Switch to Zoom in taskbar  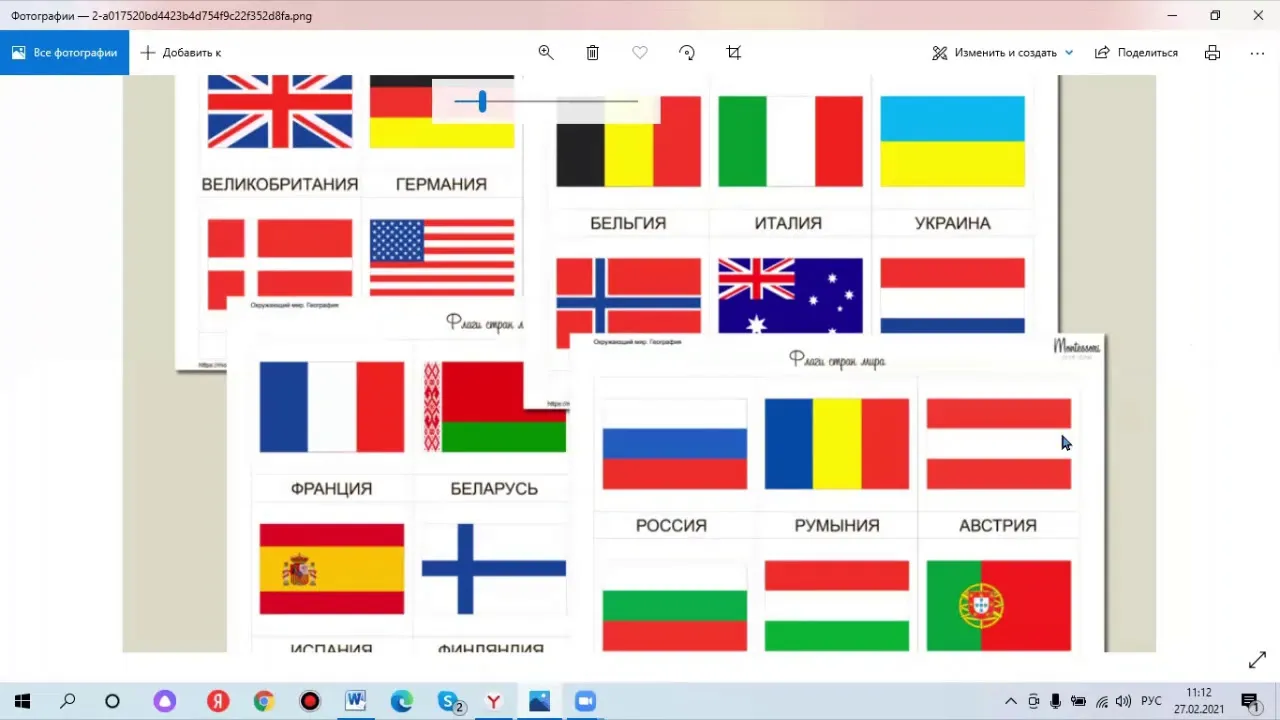pyautogui.click(x=586, y=702)
